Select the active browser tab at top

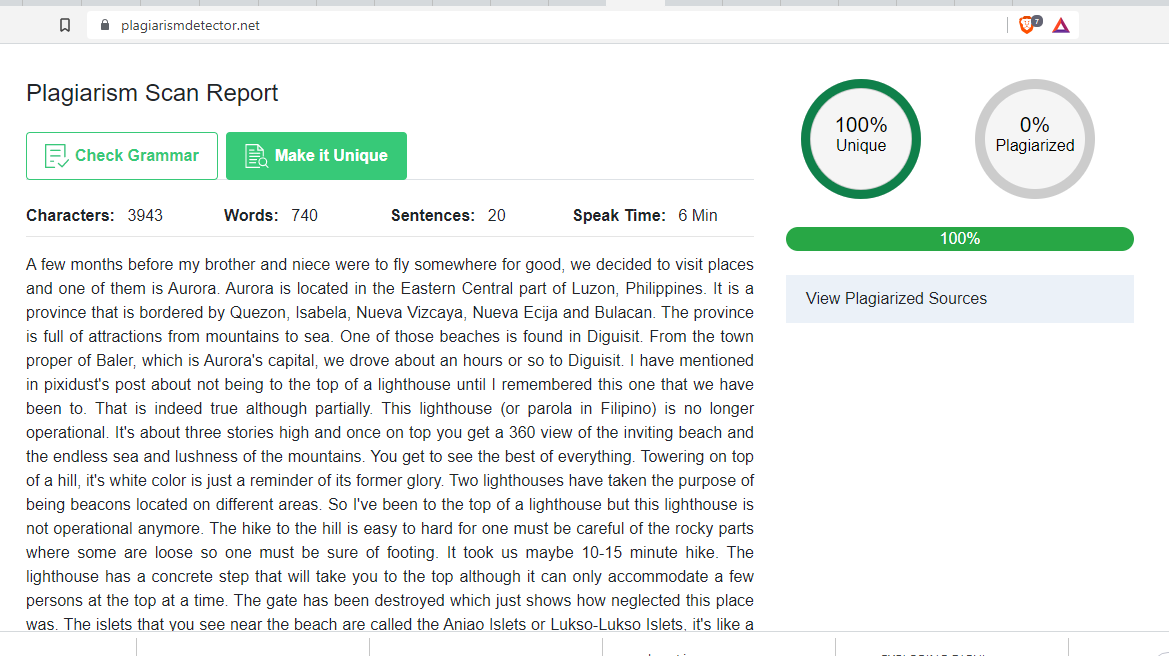[x=635, y=3]
